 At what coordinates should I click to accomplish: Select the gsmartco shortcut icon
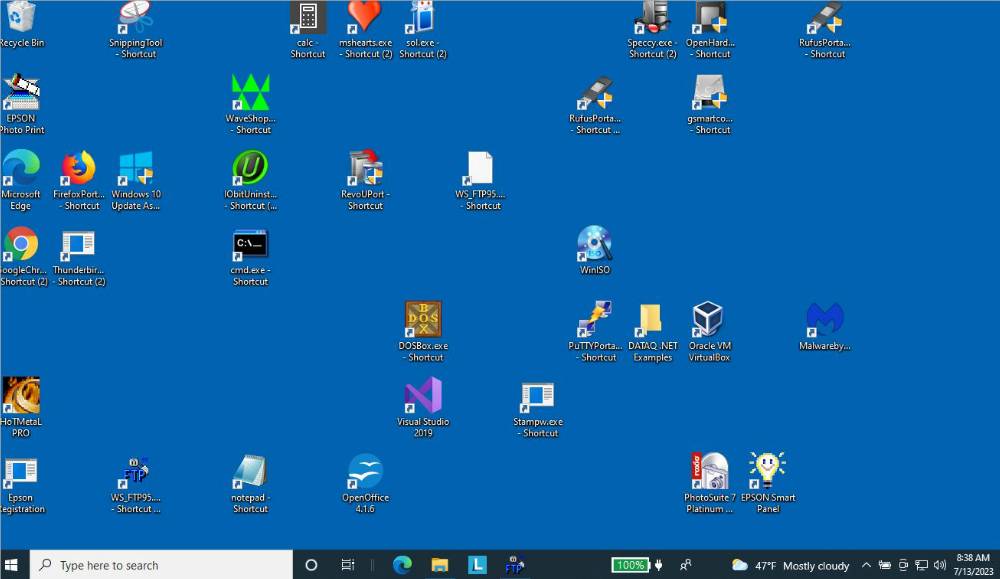pos(710,104)
